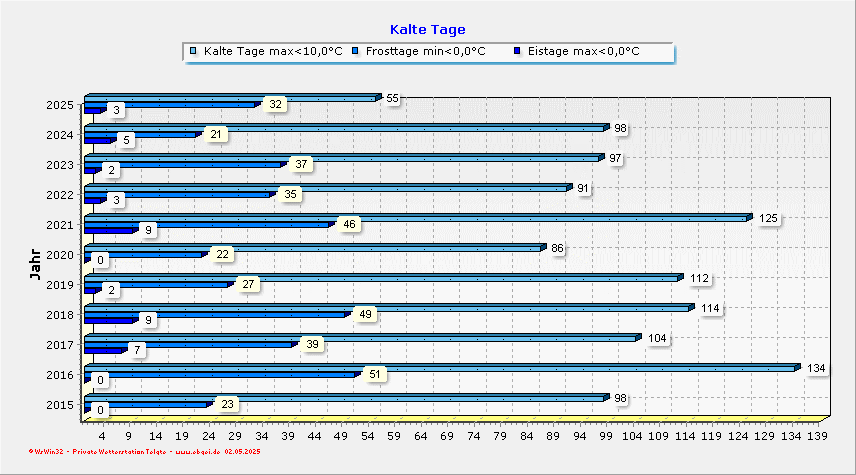Click the 2022 cold days value 91
This screenshot has height=475, width=856.
coord(583,188)
